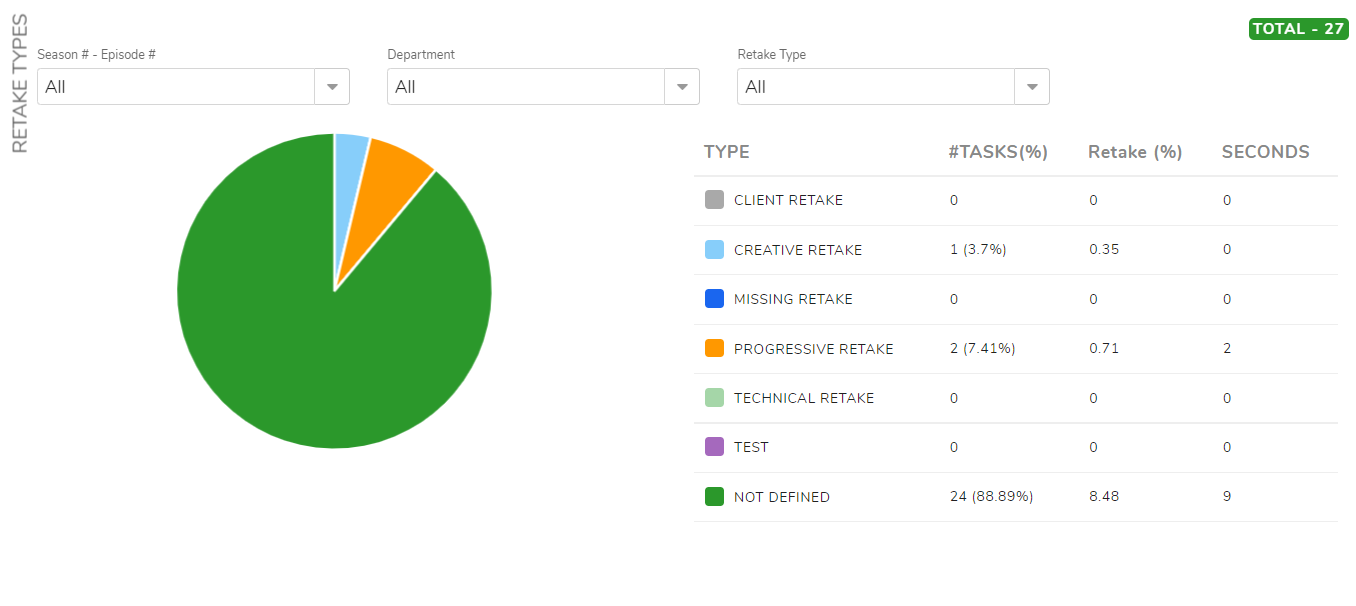The width and height of the screenshot is (1356, 606).
Task: Click the Retake Type 'All' selection field
Action: (x=876, y=87)
